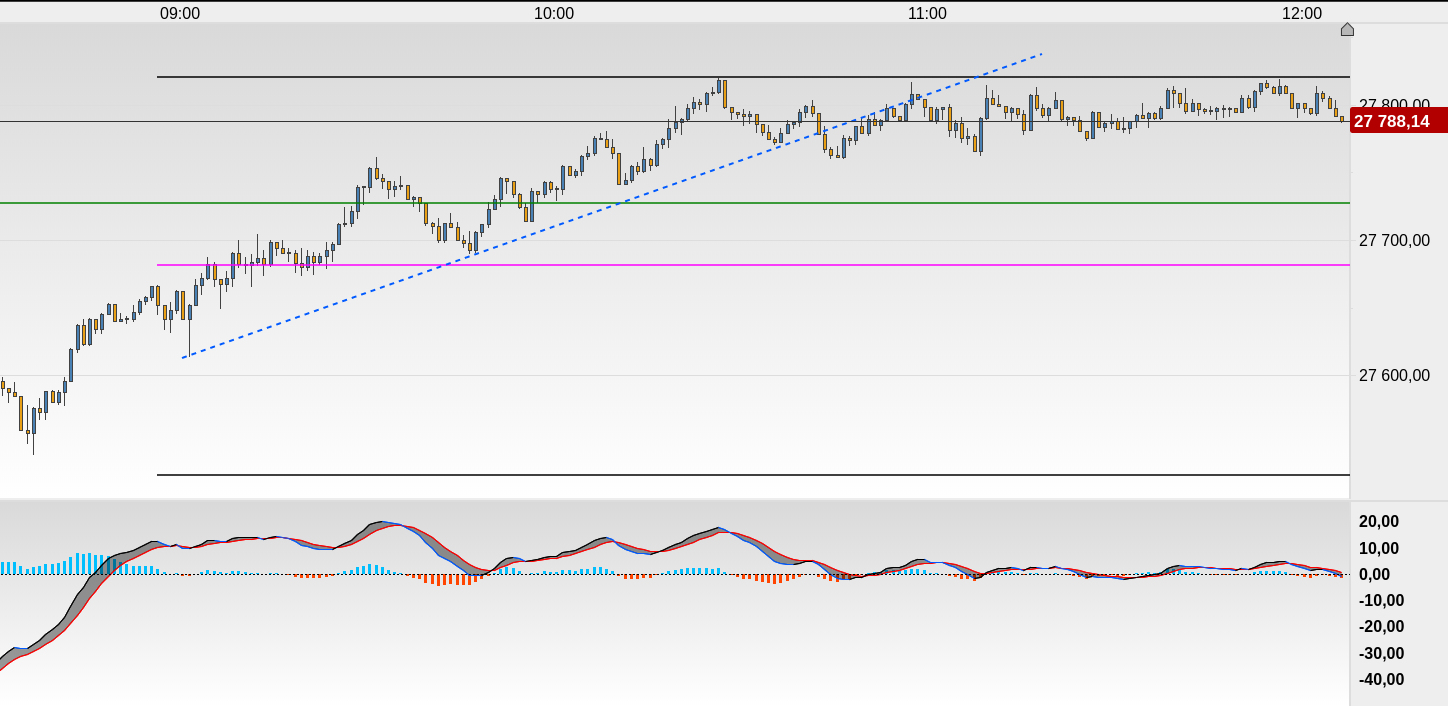Click the red 27 788,14 current price tag
The width and height of the screenshot is (1448, 706).
1397,121
